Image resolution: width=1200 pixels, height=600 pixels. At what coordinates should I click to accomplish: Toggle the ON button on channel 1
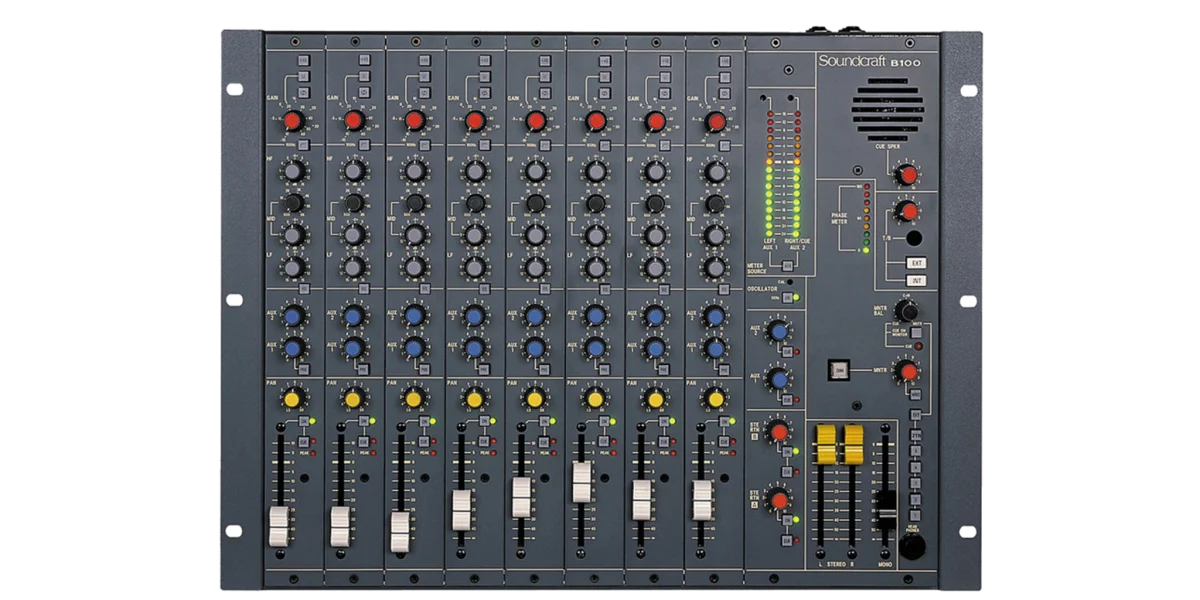pos(305,421)
